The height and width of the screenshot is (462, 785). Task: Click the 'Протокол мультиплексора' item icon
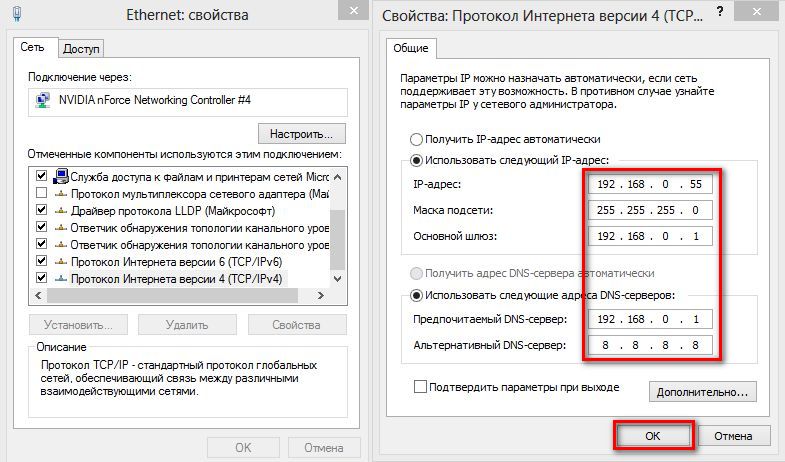click(61, 193)
